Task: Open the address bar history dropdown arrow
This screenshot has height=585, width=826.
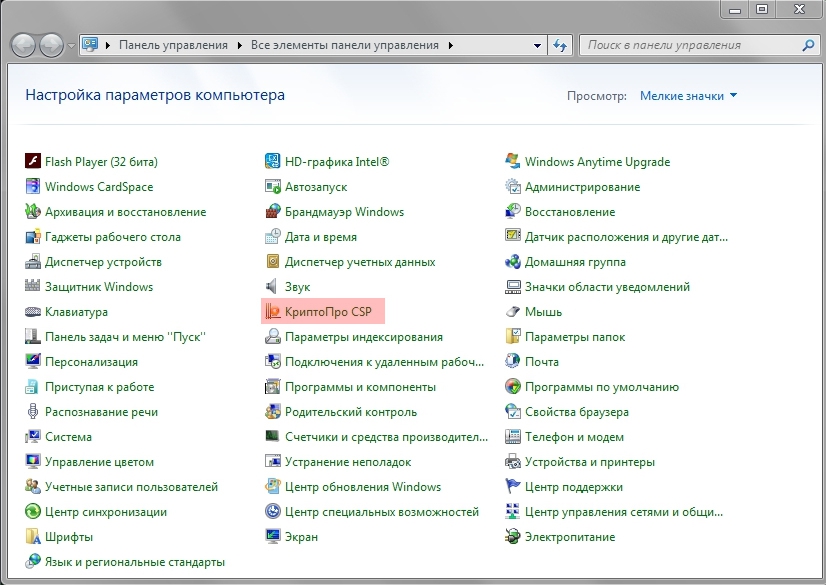Action: [x=537, y=45]
